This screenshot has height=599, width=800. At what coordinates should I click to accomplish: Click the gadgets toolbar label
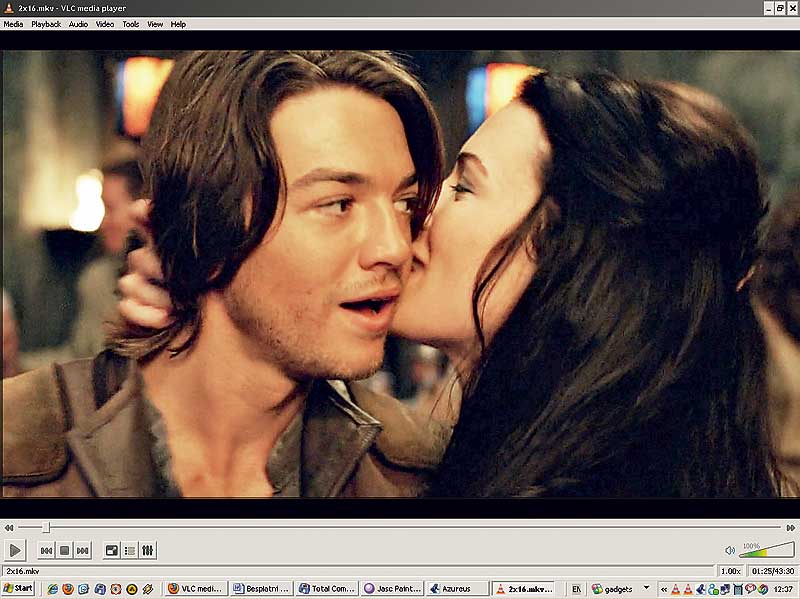point(618,589)
